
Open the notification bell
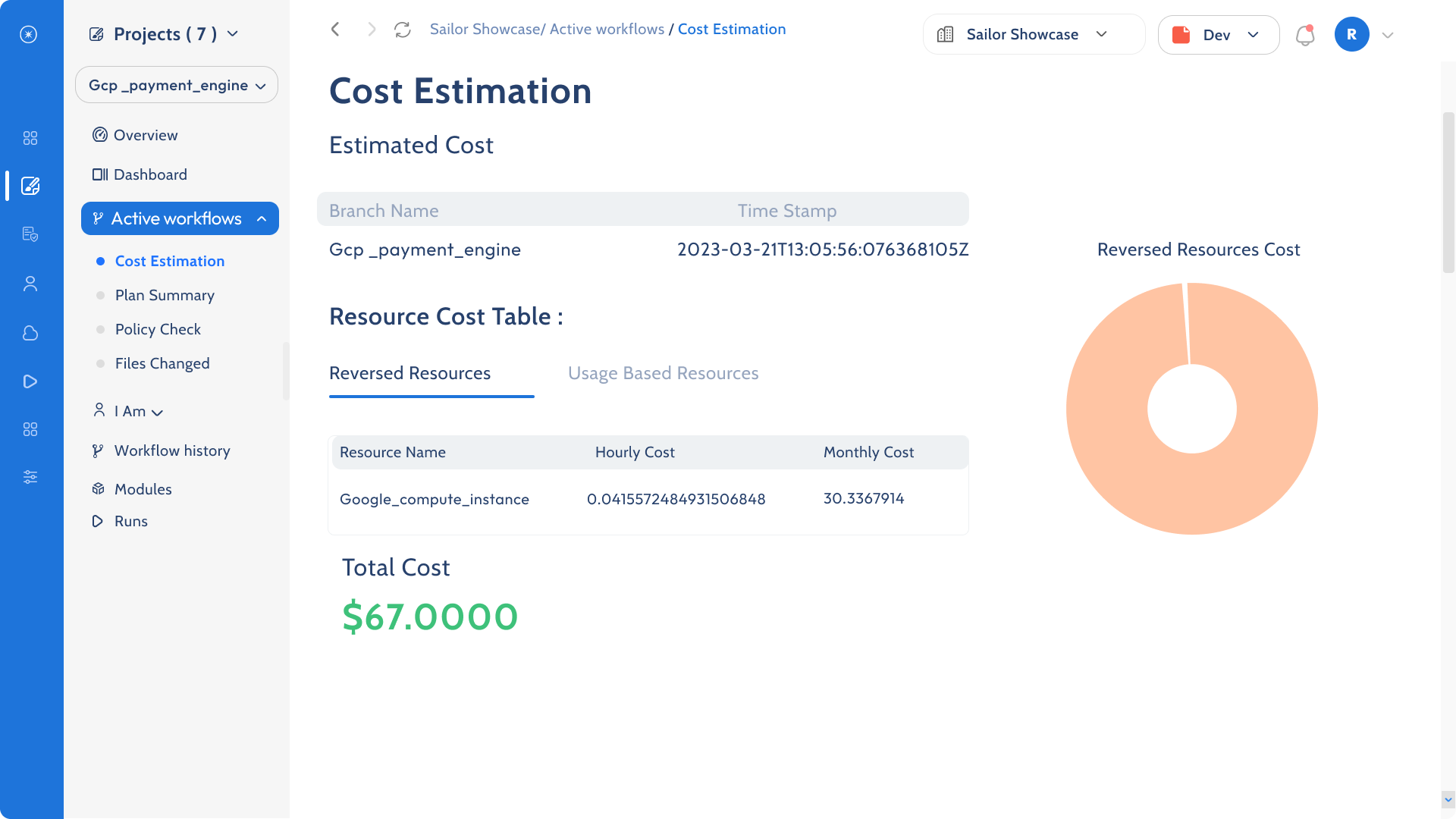[1305, 34]
